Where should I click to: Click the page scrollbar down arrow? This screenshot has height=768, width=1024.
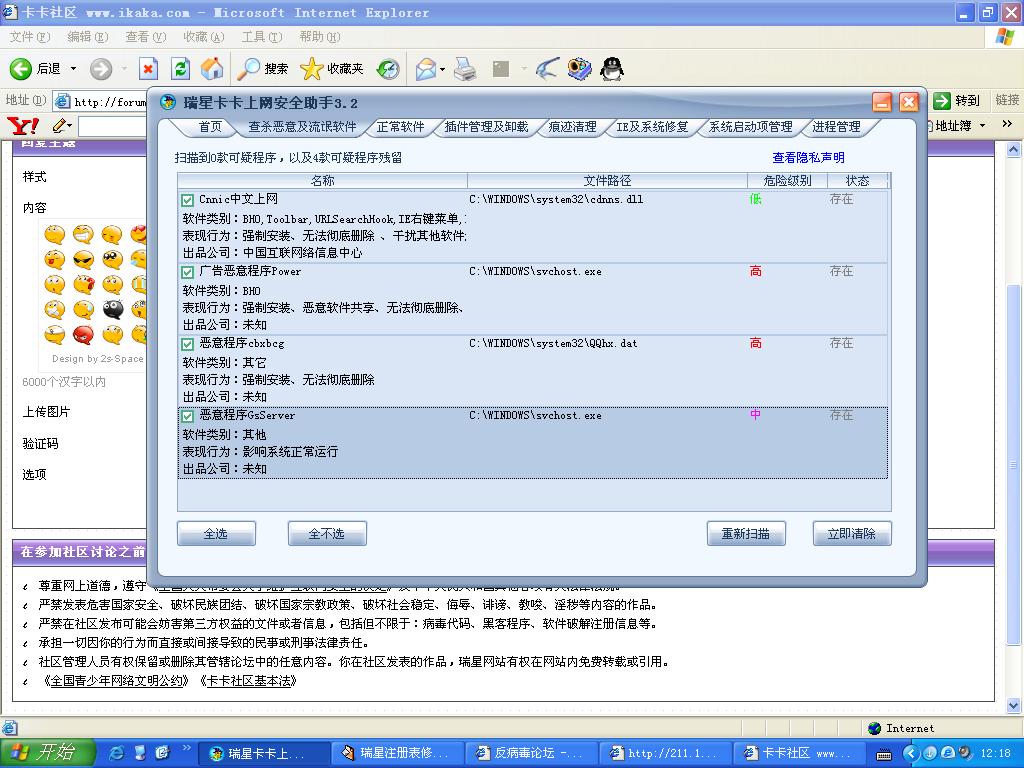[1013, 705]
